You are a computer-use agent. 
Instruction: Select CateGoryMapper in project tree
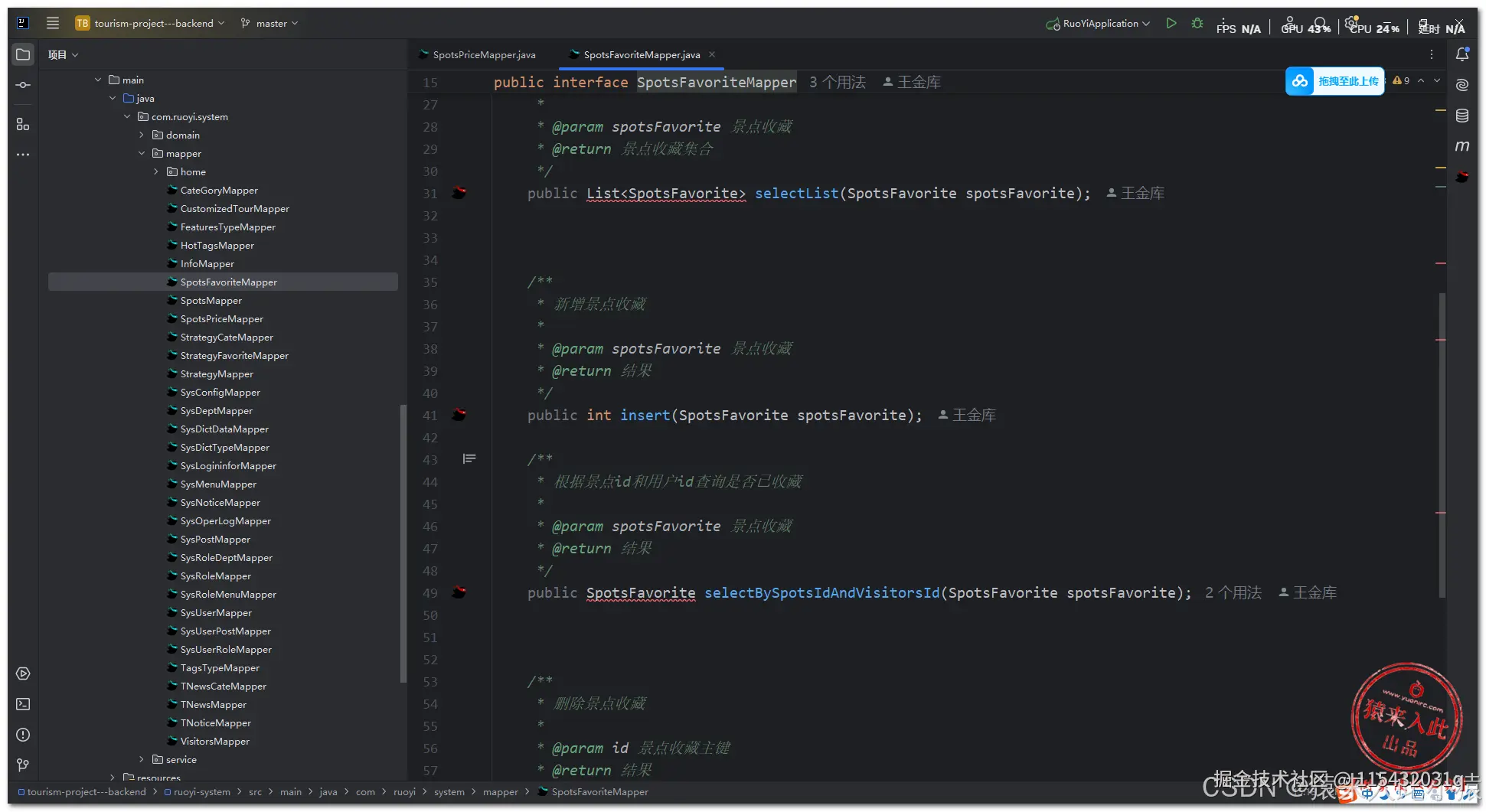219,190
